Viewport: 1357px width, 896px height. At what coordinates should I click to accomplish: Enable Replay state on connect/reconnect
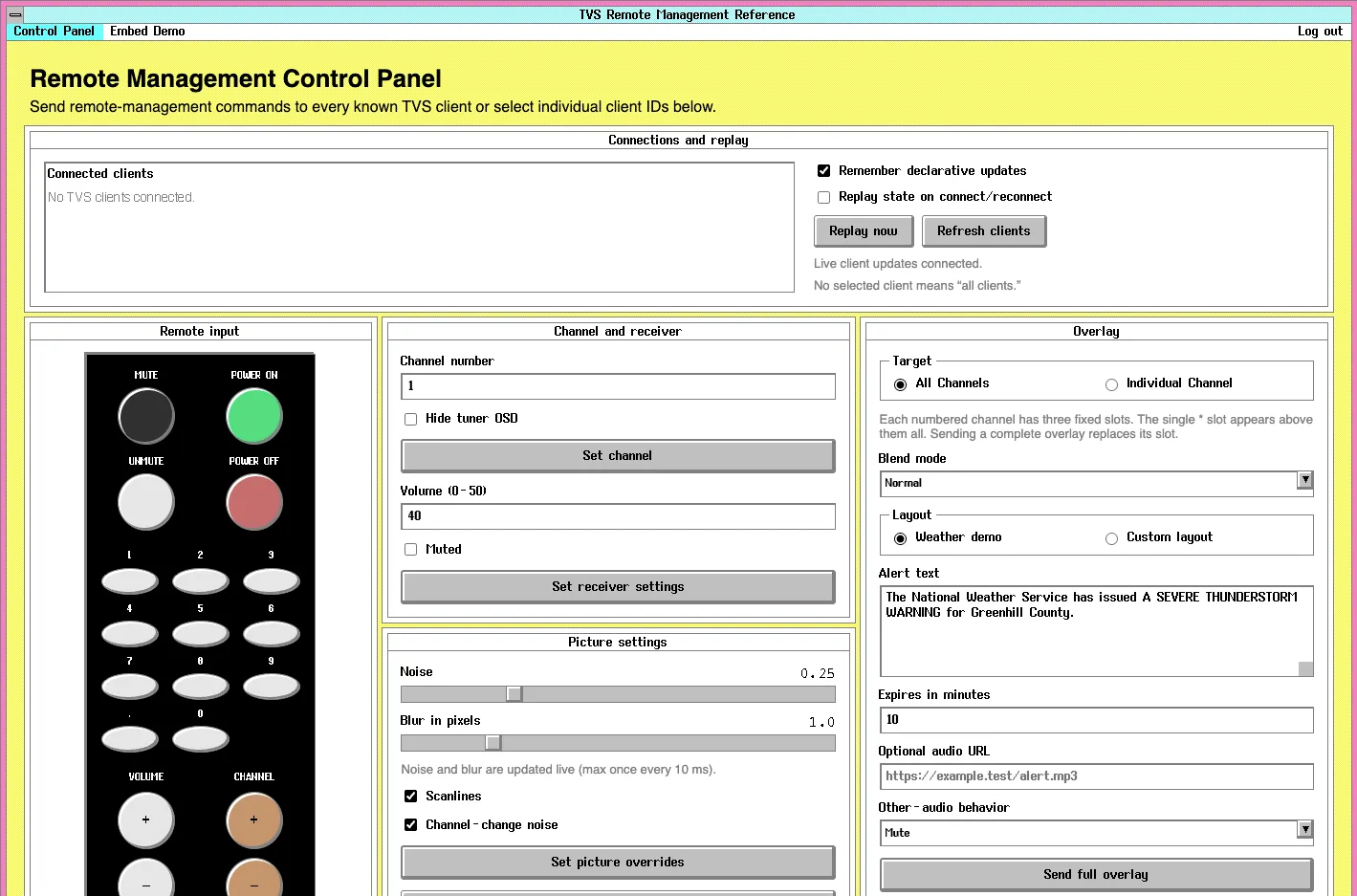pos(823,197)
